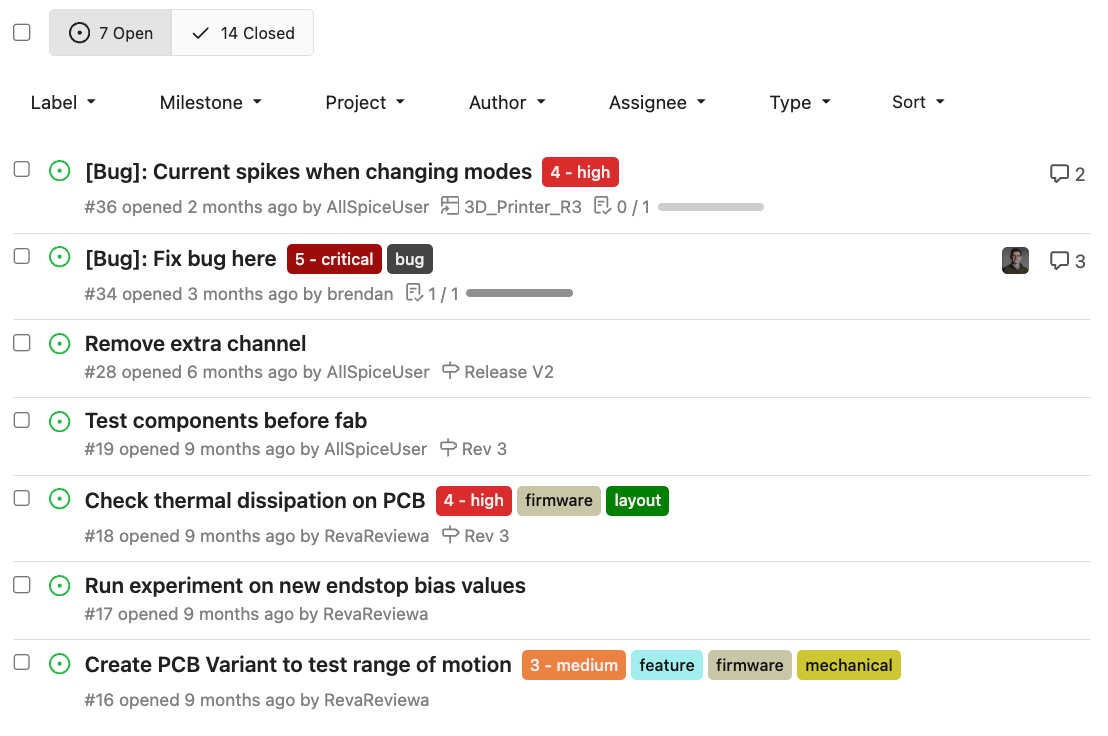Click assignee avatar on Fix bug here

click(1015, 261)
